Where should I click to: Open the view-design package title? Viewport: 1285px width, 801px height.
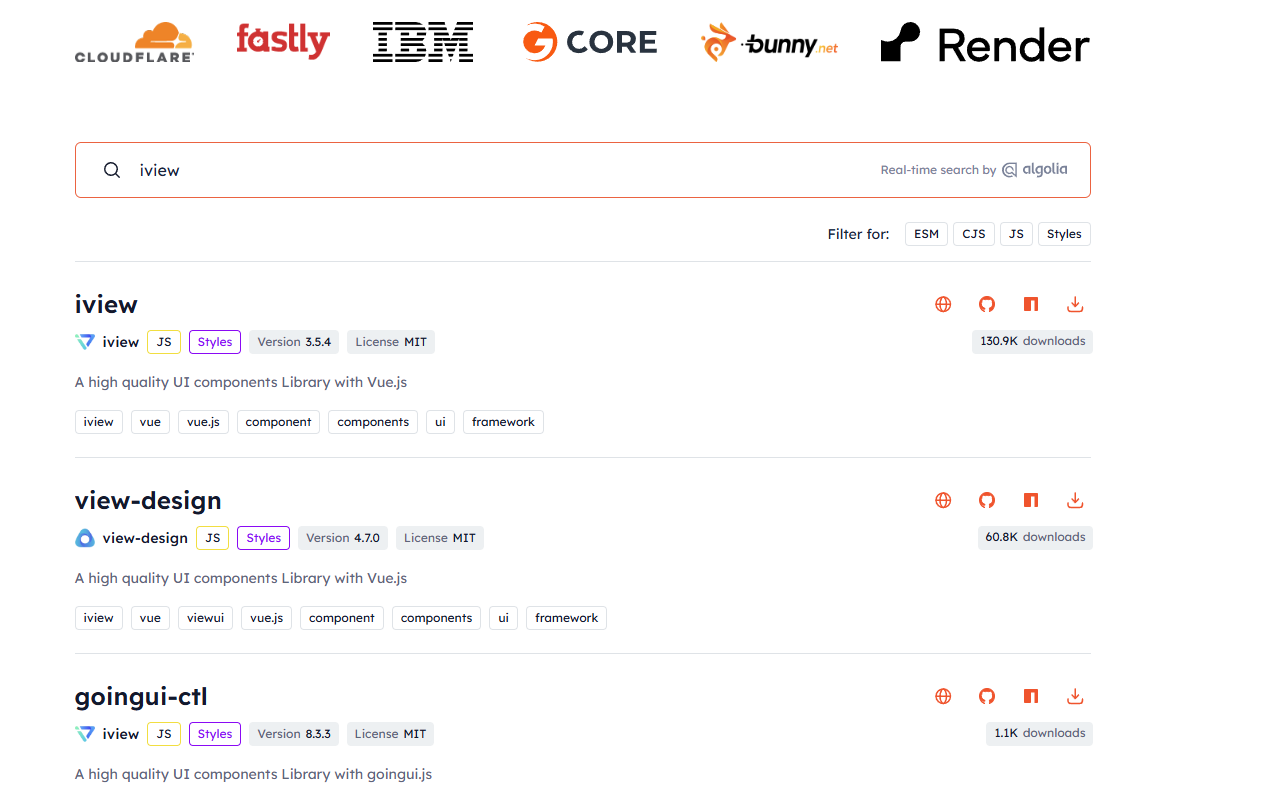(x=148, y=500)
